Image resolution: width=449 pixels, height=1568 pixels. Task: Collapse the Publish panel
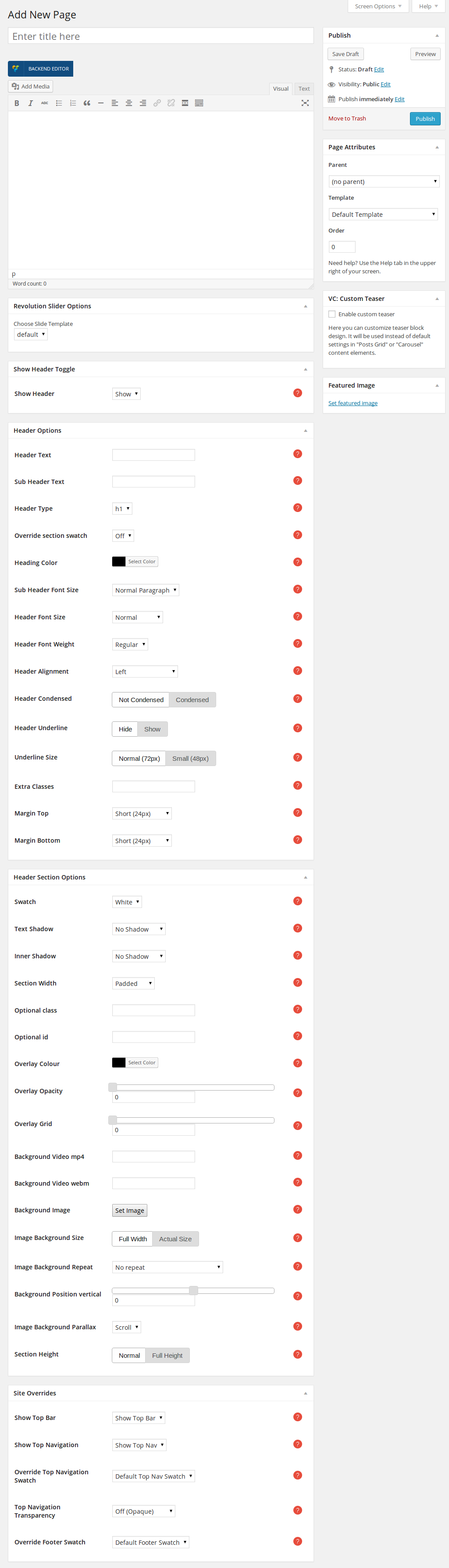(x=437, y=35)
